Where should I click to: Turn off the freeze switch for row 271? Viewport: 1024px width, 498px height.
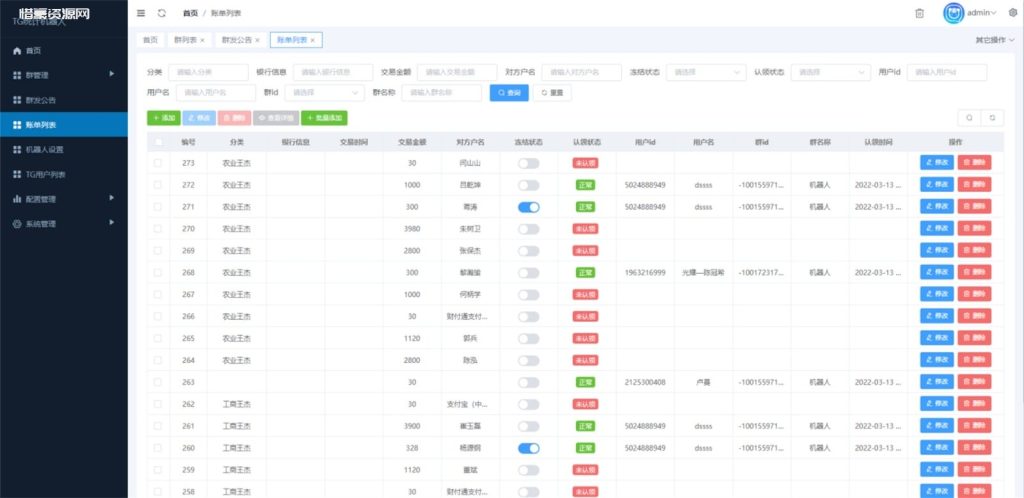(x=529, y=207)
